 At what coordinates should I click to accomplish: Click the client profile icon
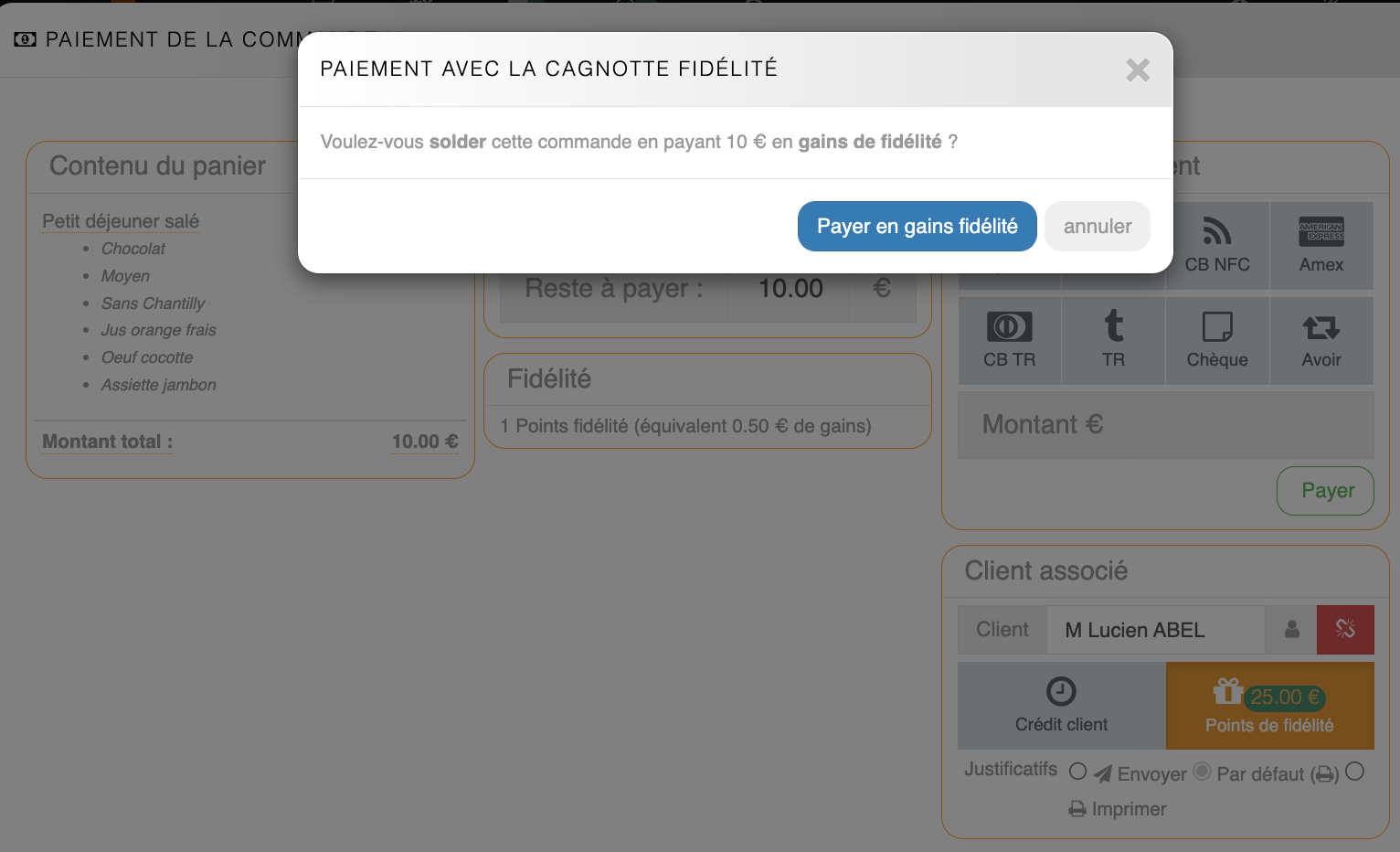pos(1291,630)
